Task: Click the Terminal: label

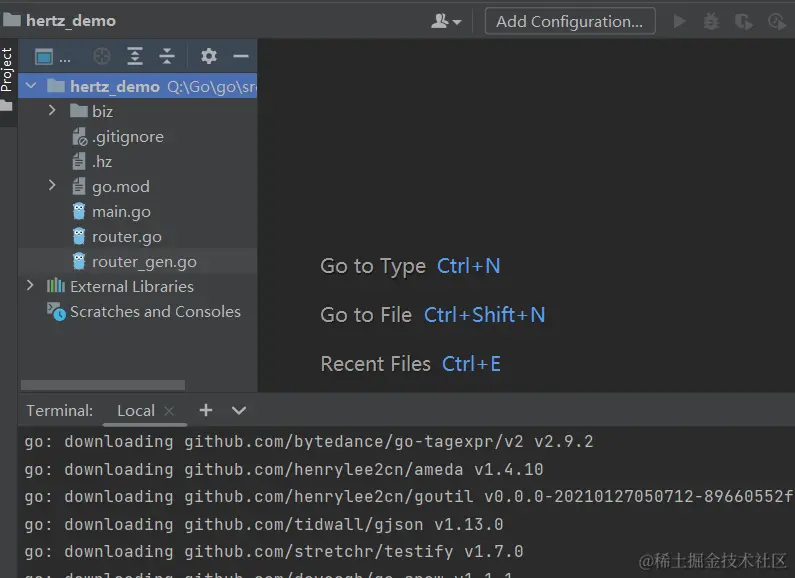Action: click(60, 410)
